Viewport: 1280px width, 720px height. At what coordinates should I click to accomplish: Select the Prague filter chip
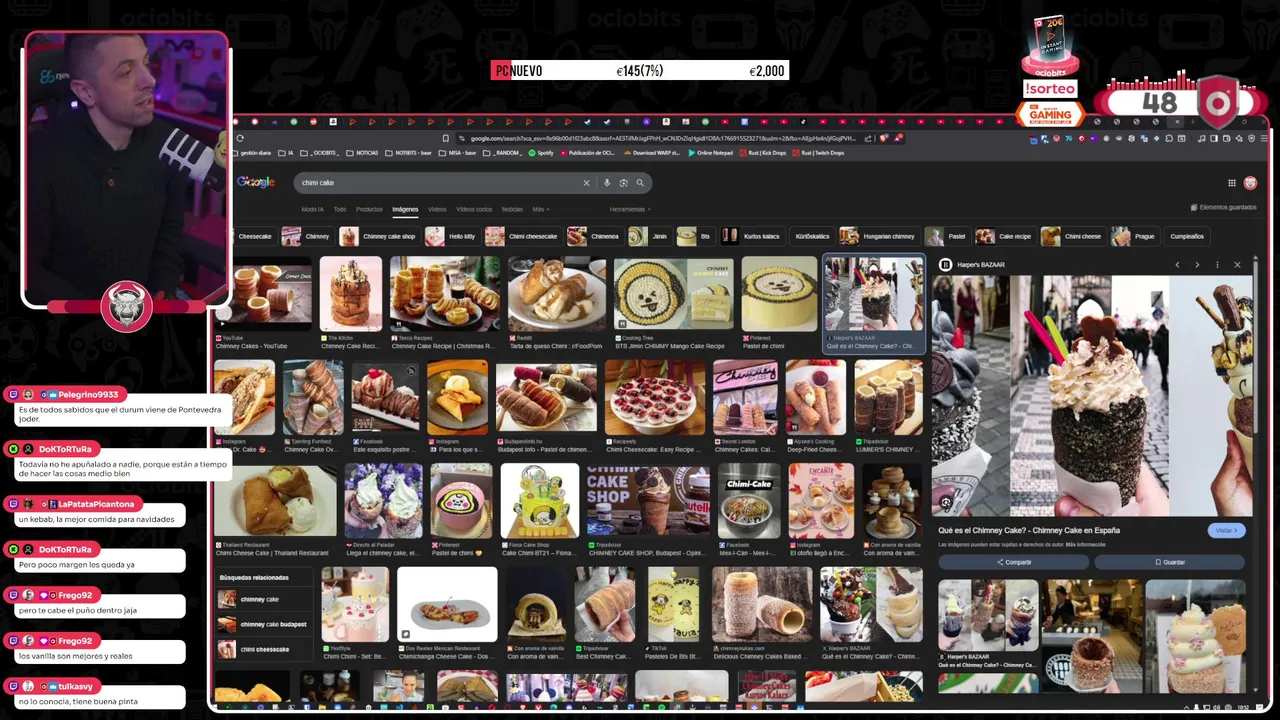click(x=1135, y=236)
